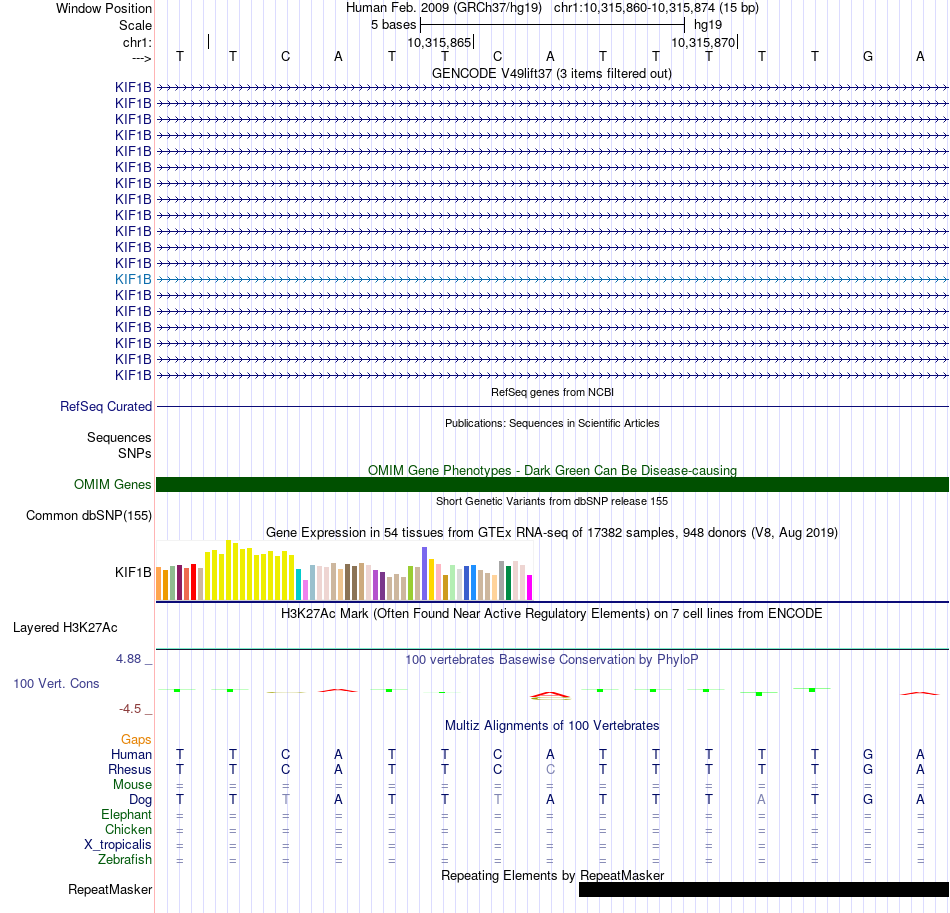Click the Sequences track label
This screenshot has width=950, height=913.
click(119, 437)
